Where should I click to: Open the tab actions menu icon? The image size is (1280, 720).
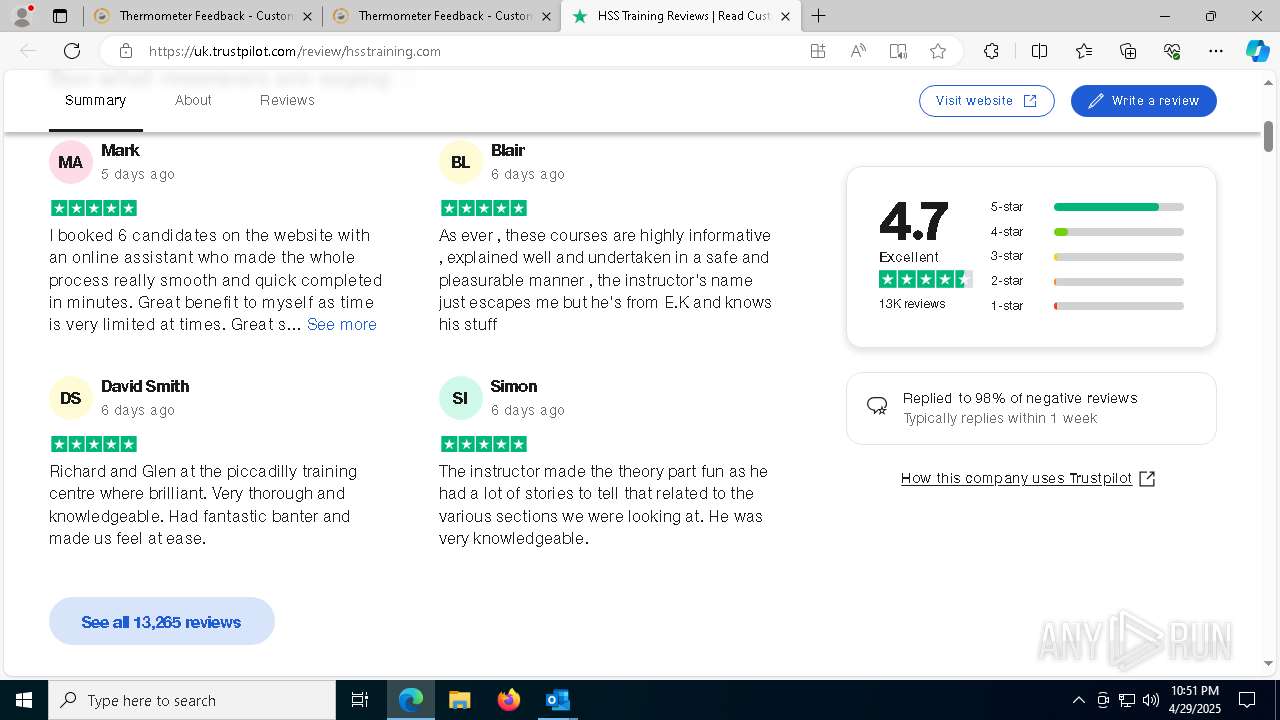click(60, 16)
